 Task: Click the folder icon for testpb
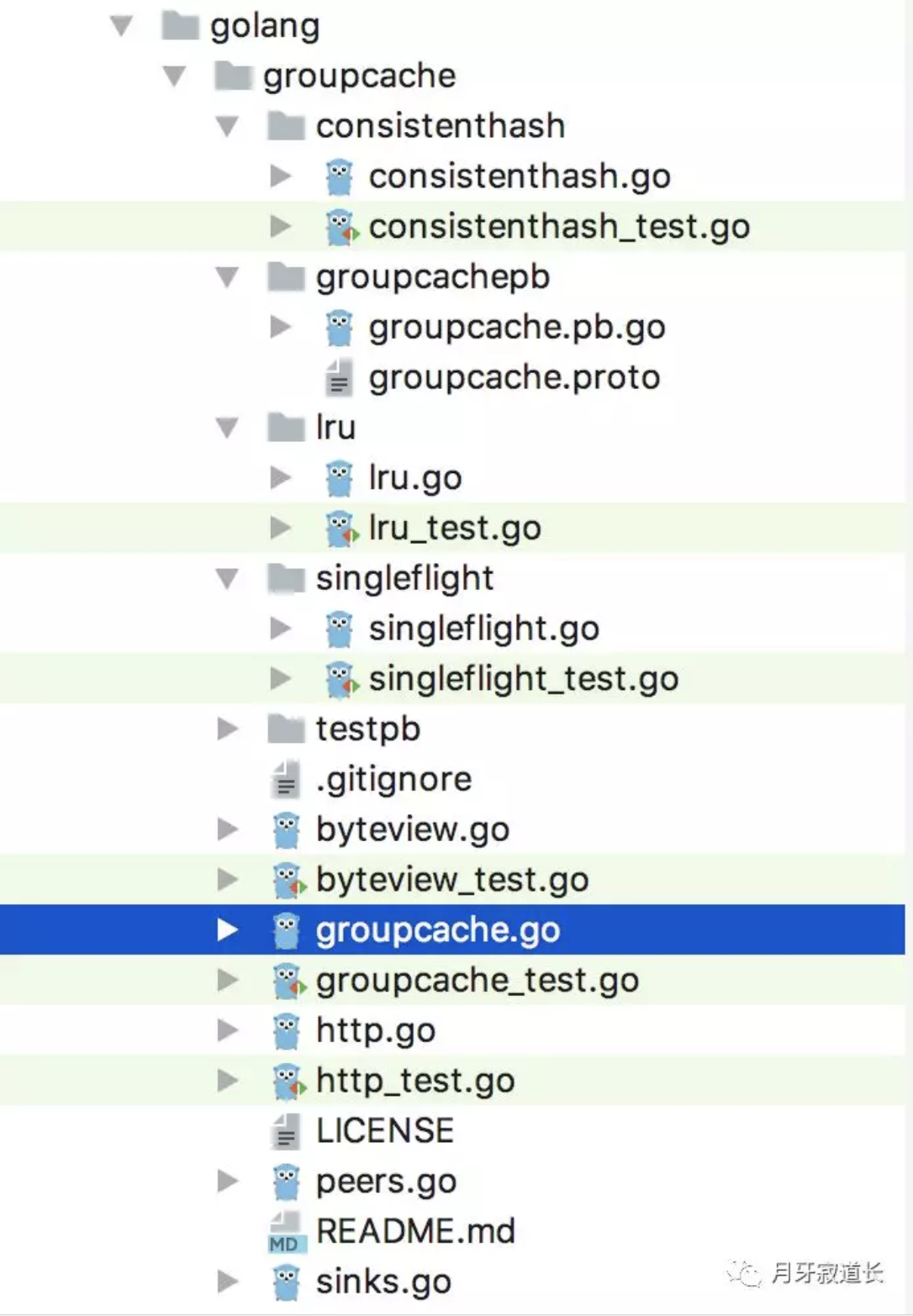click(x=286, y=729)
